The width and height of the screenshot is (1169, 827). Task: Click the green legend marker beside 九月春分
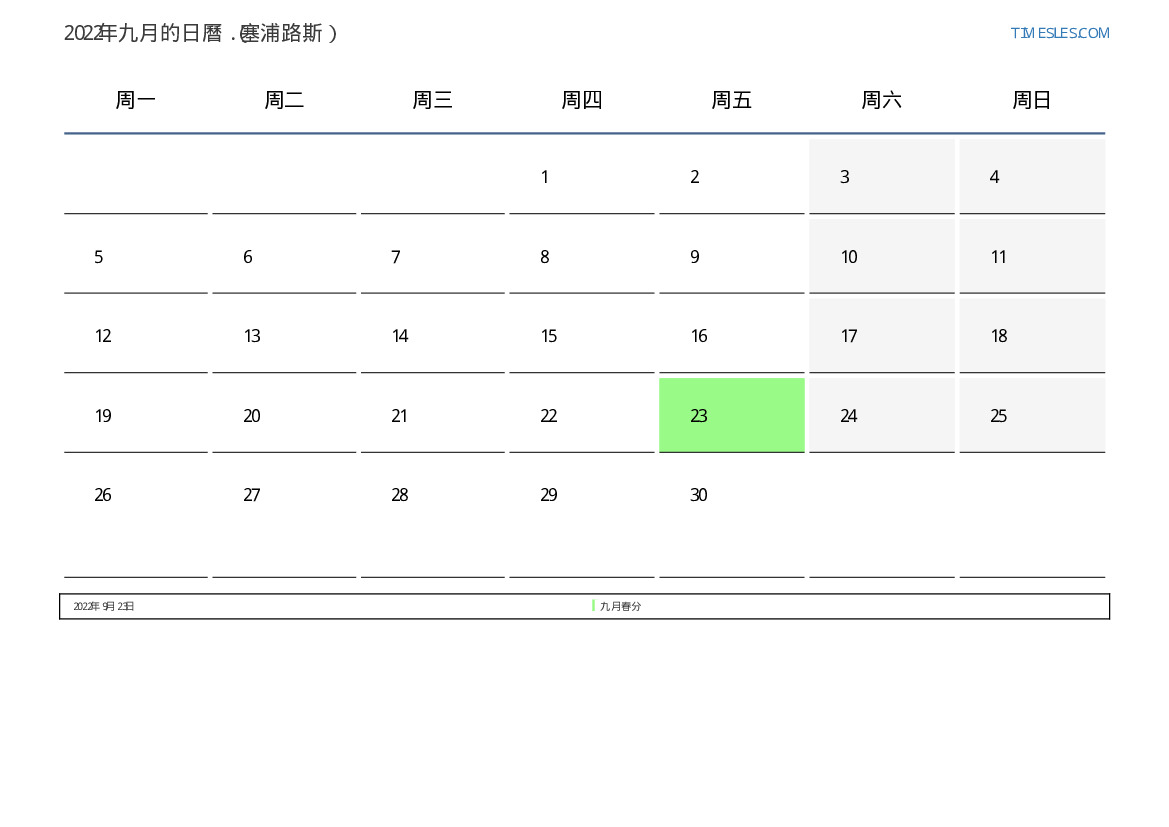pos(593,606)
